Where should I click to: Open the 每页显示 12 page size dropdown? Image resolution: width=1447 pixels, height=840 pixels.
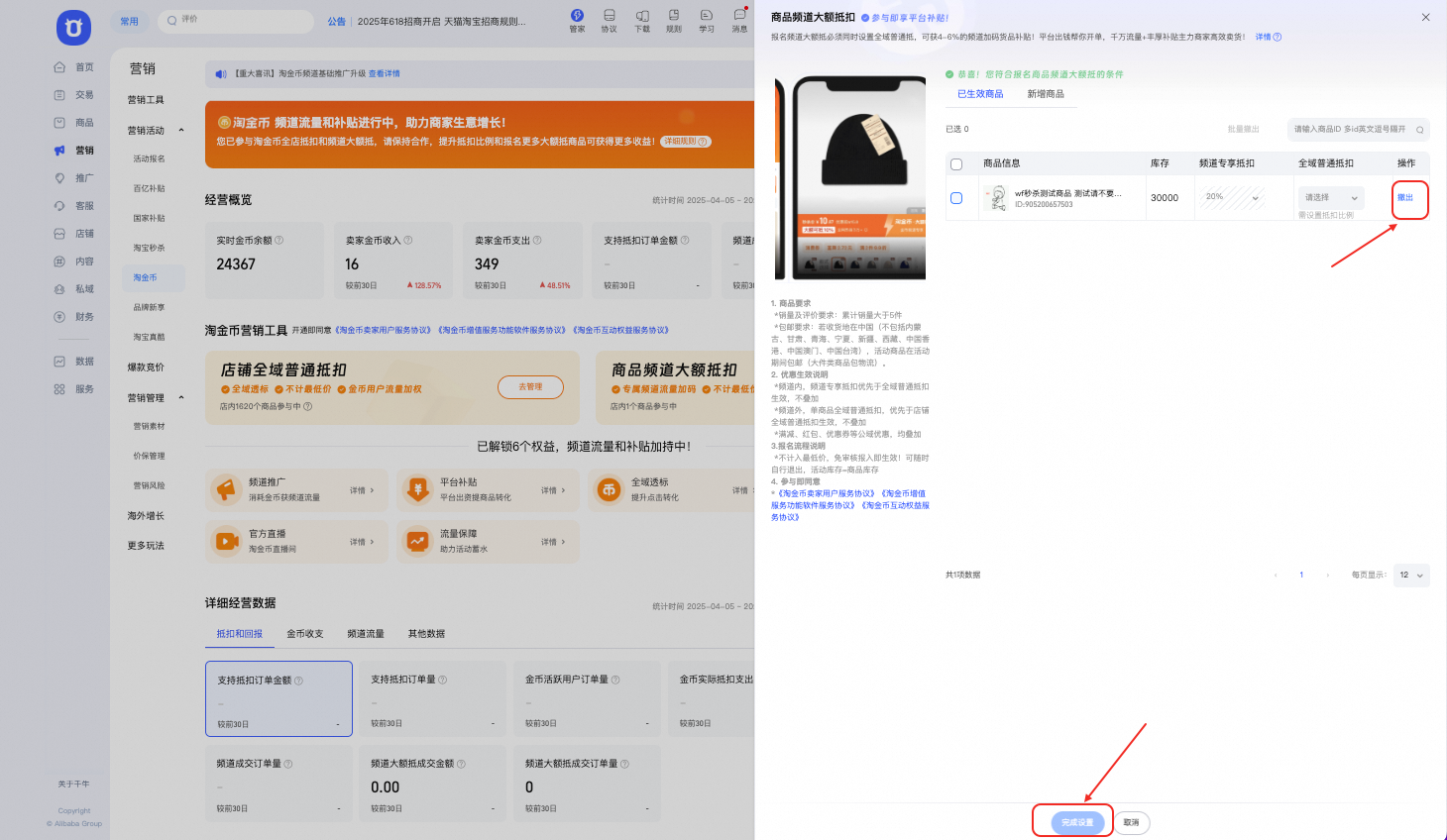pyautogui.click(x=1411, y=576)
